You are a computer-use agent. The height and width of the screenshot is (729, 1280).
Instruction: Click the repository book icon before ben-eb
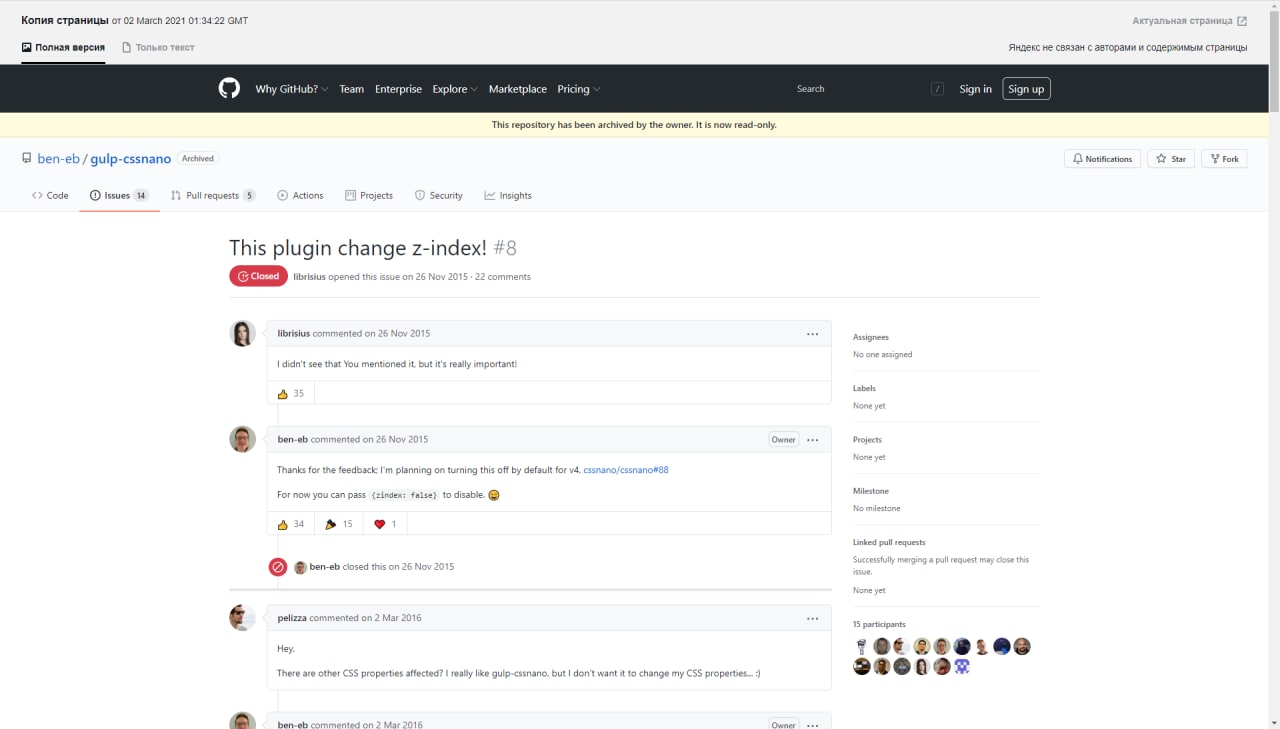(x=27, y=159)
